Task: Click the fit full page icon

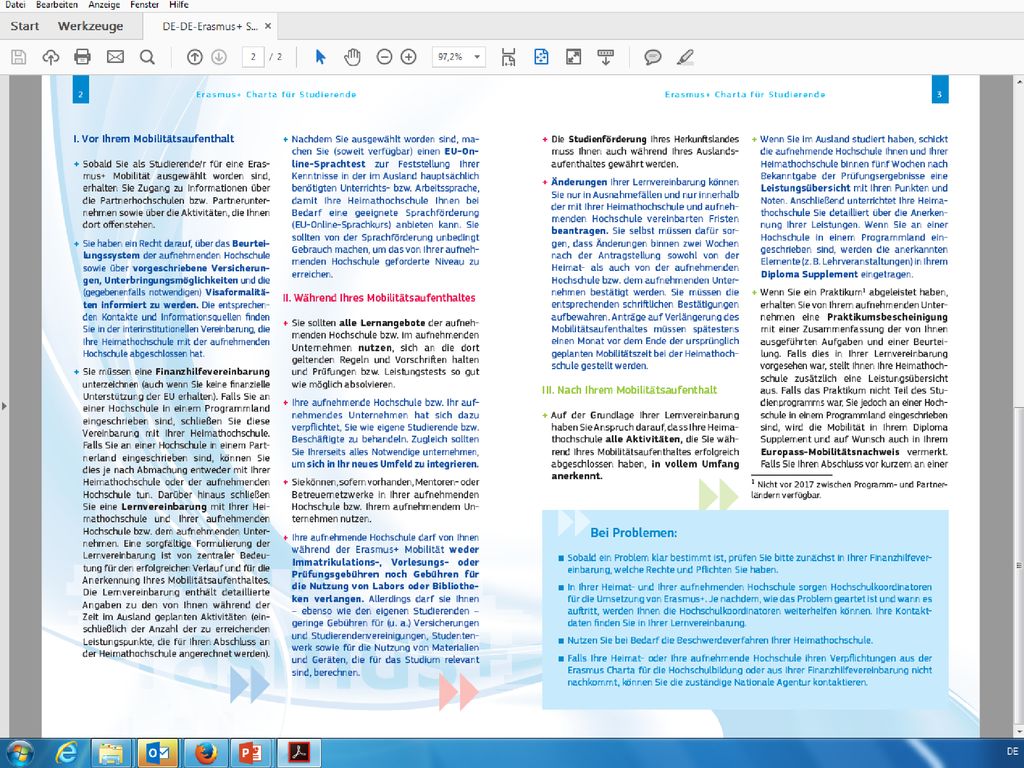Action: 541,57
